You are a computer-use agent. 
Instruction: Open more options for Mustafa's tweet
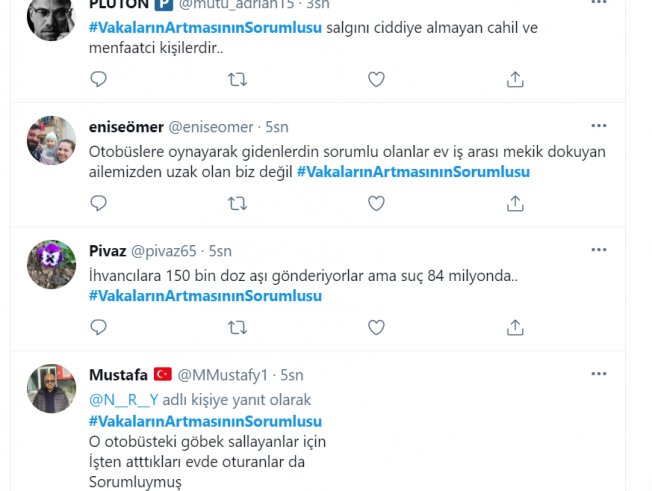point(598,374)
